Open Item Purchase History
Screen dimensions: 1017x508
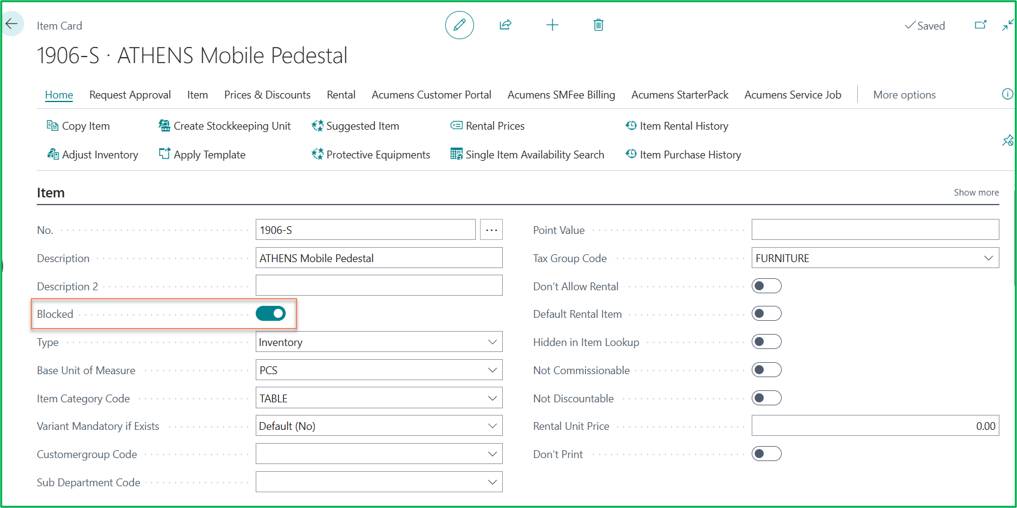coord(683,154)
